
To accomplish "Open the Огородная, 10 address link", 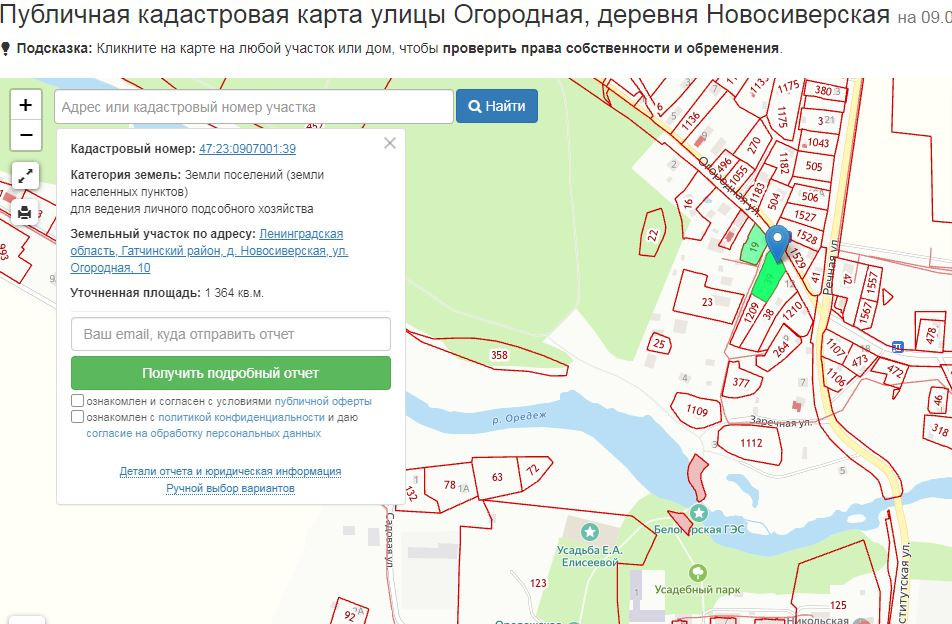I will (x=209, y=251).
